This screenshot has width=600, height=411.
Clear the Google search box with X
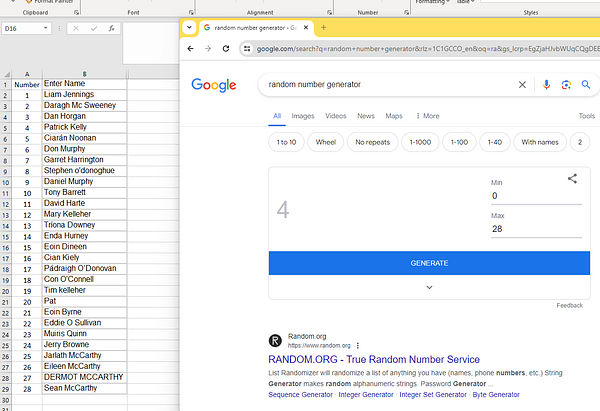point(522,85)
